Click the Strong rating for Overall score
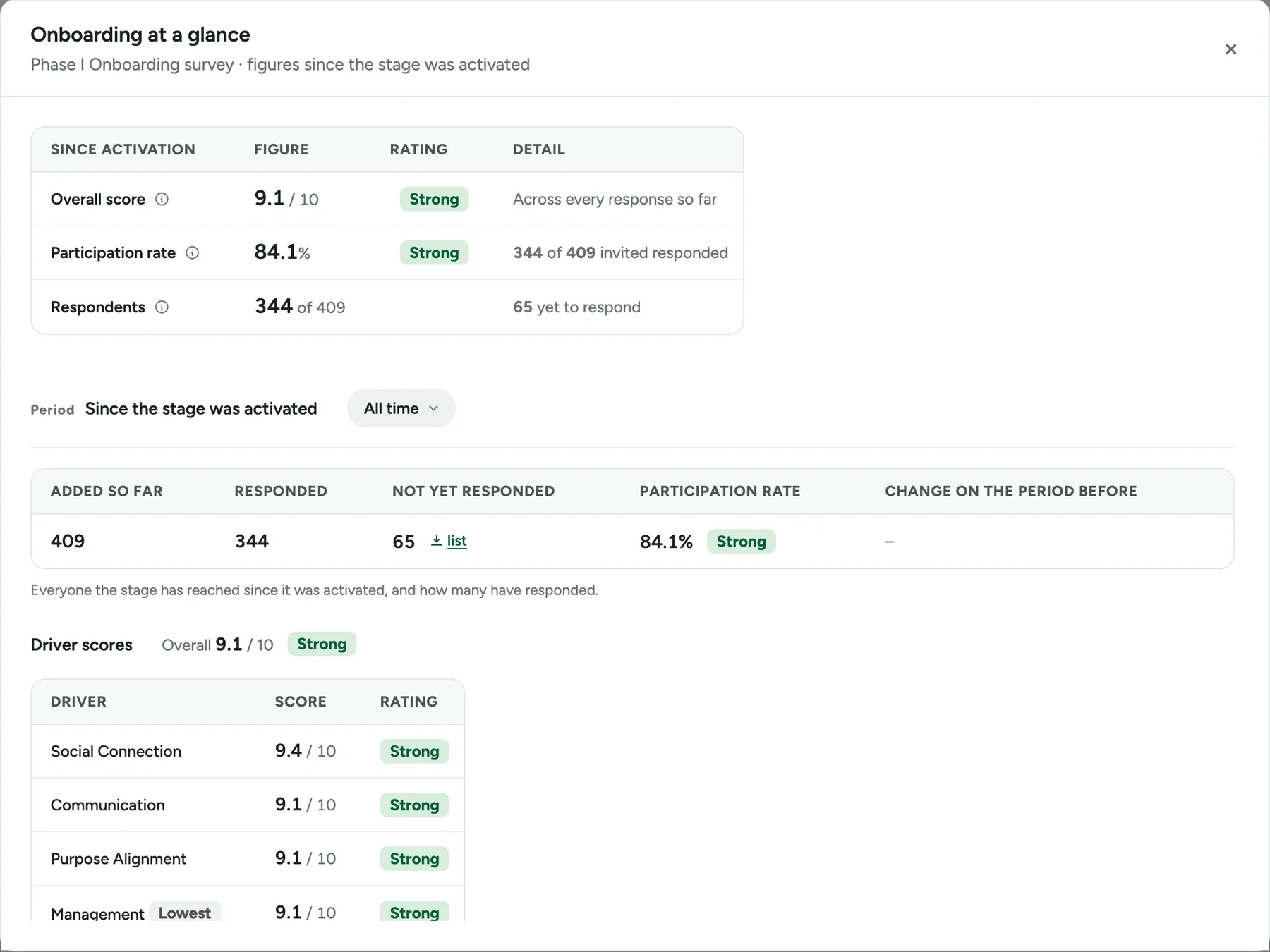Viewport: 1270px width, 952px height. click(434, 199)
